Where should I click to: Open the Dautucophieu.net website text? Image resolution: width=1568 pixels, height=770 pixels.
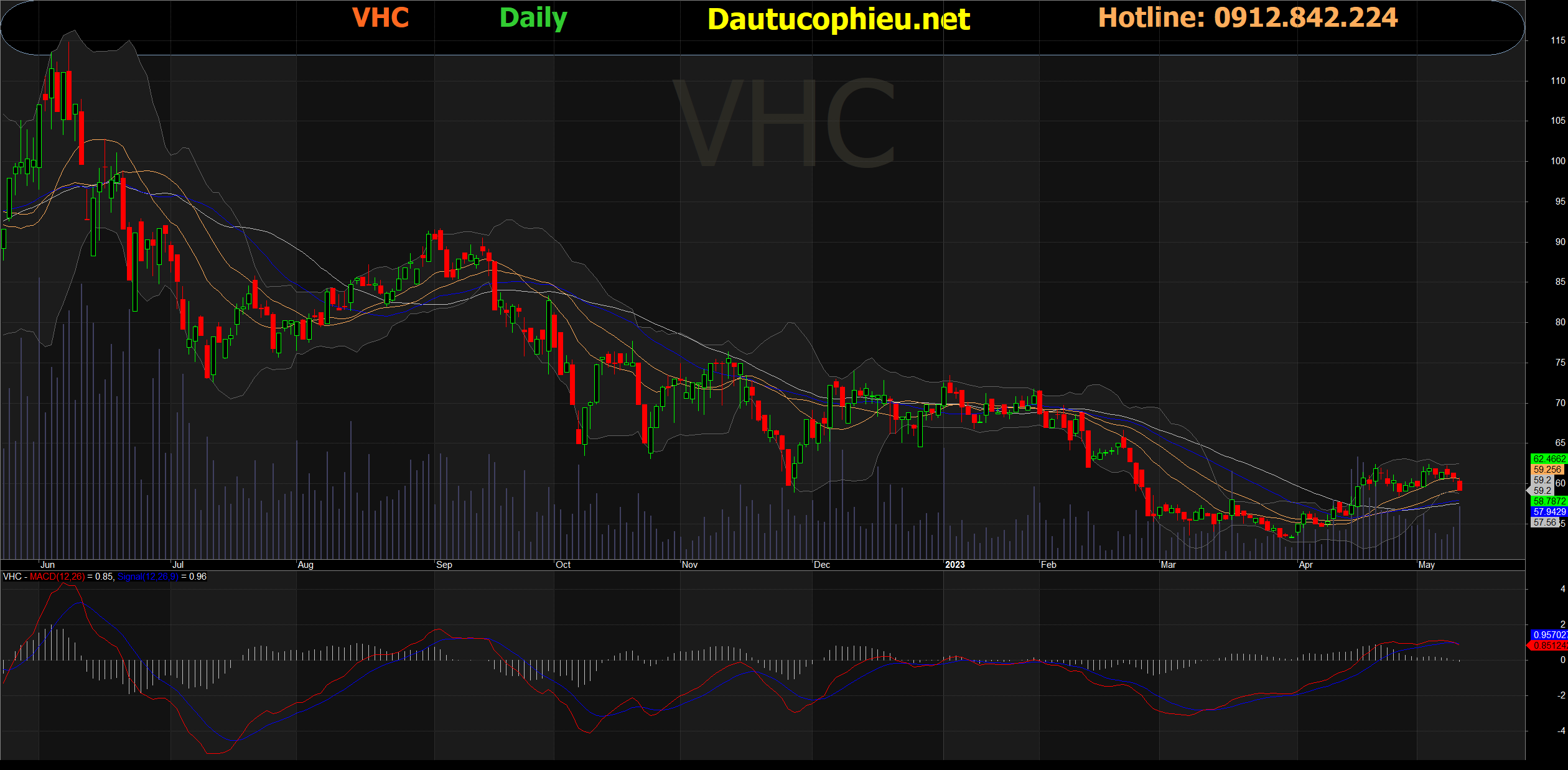(x=838, y=19)
